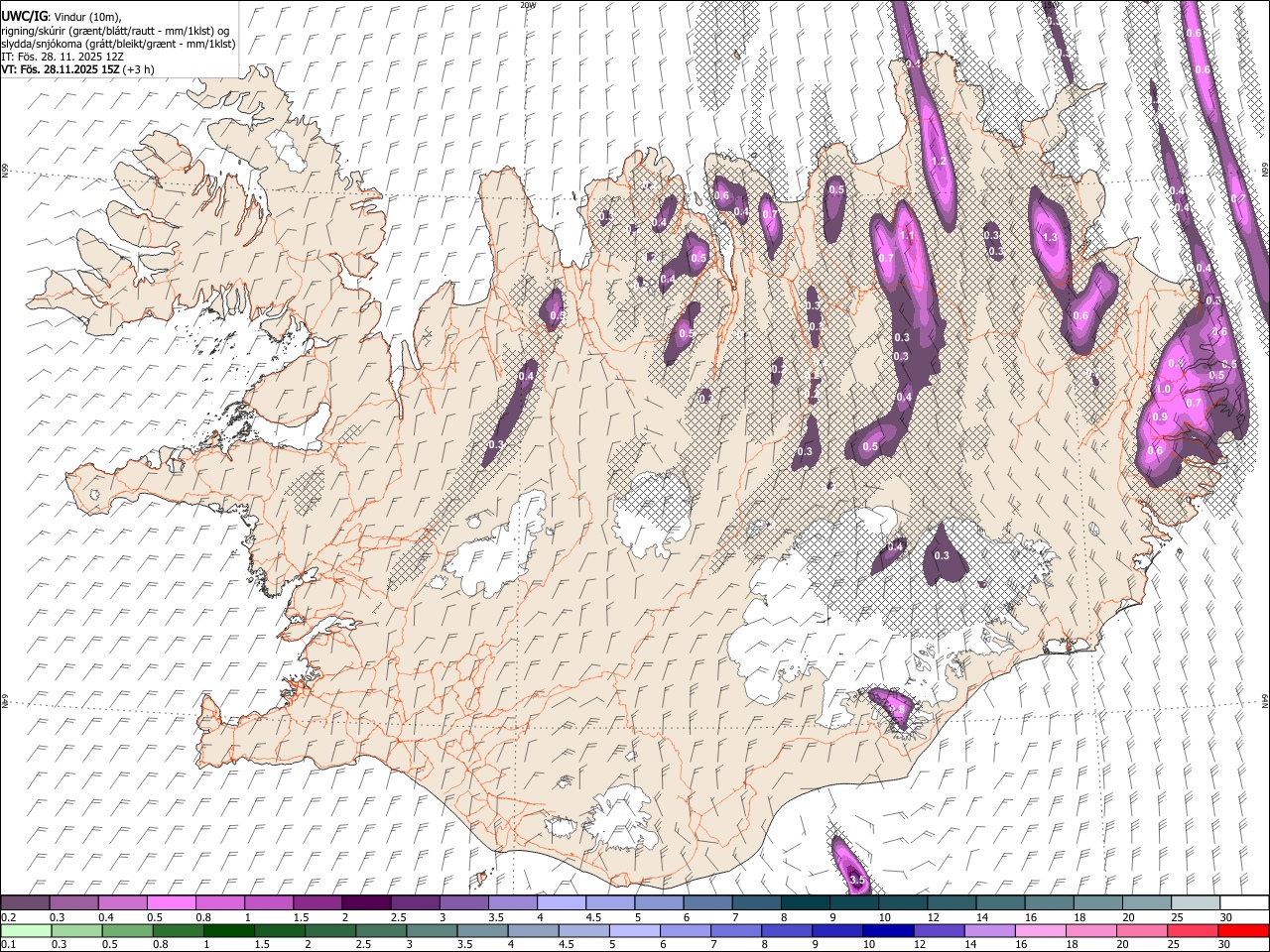Click the '1.0' precipitation value near the east coast

click(x=1164, y=390)
